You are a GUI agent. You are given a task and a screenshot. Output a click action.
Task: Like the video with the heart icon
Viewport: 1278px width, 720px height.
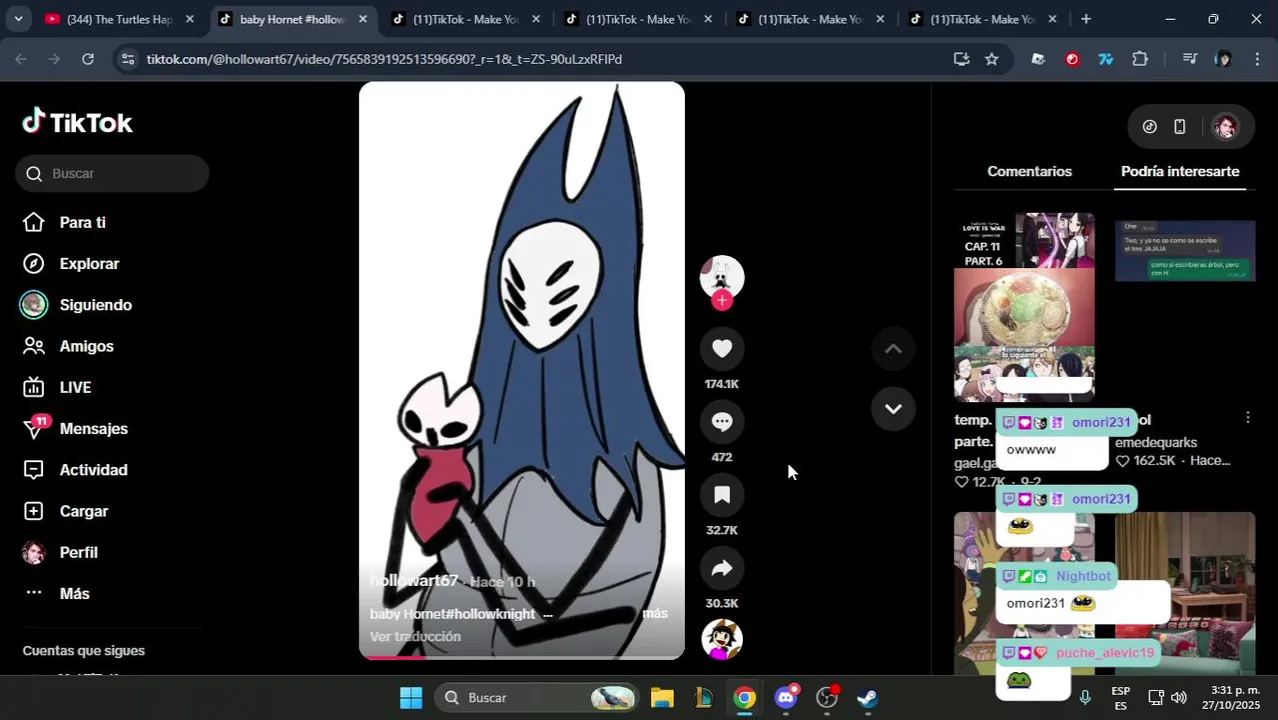click(x=722, y=348)
